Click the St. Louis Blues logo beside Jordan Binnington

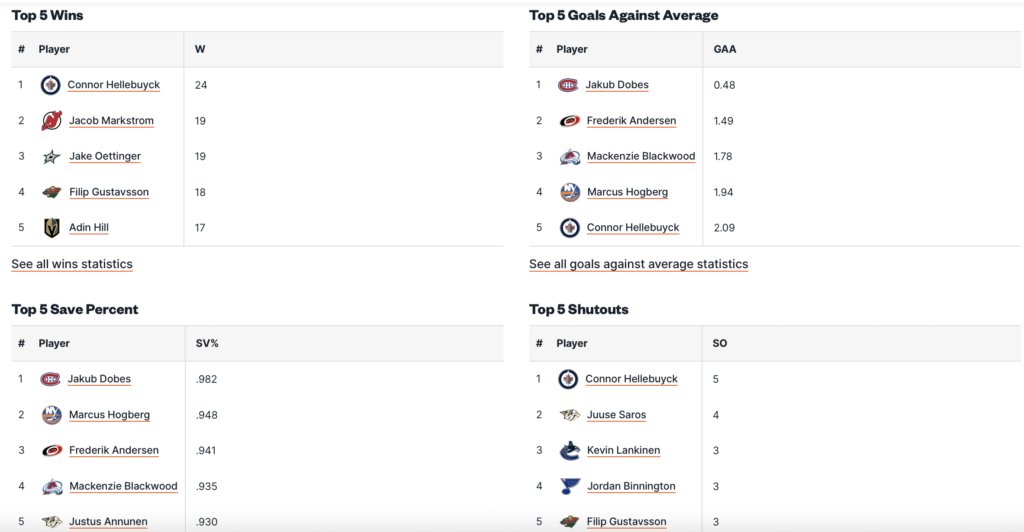pos(569,487)
